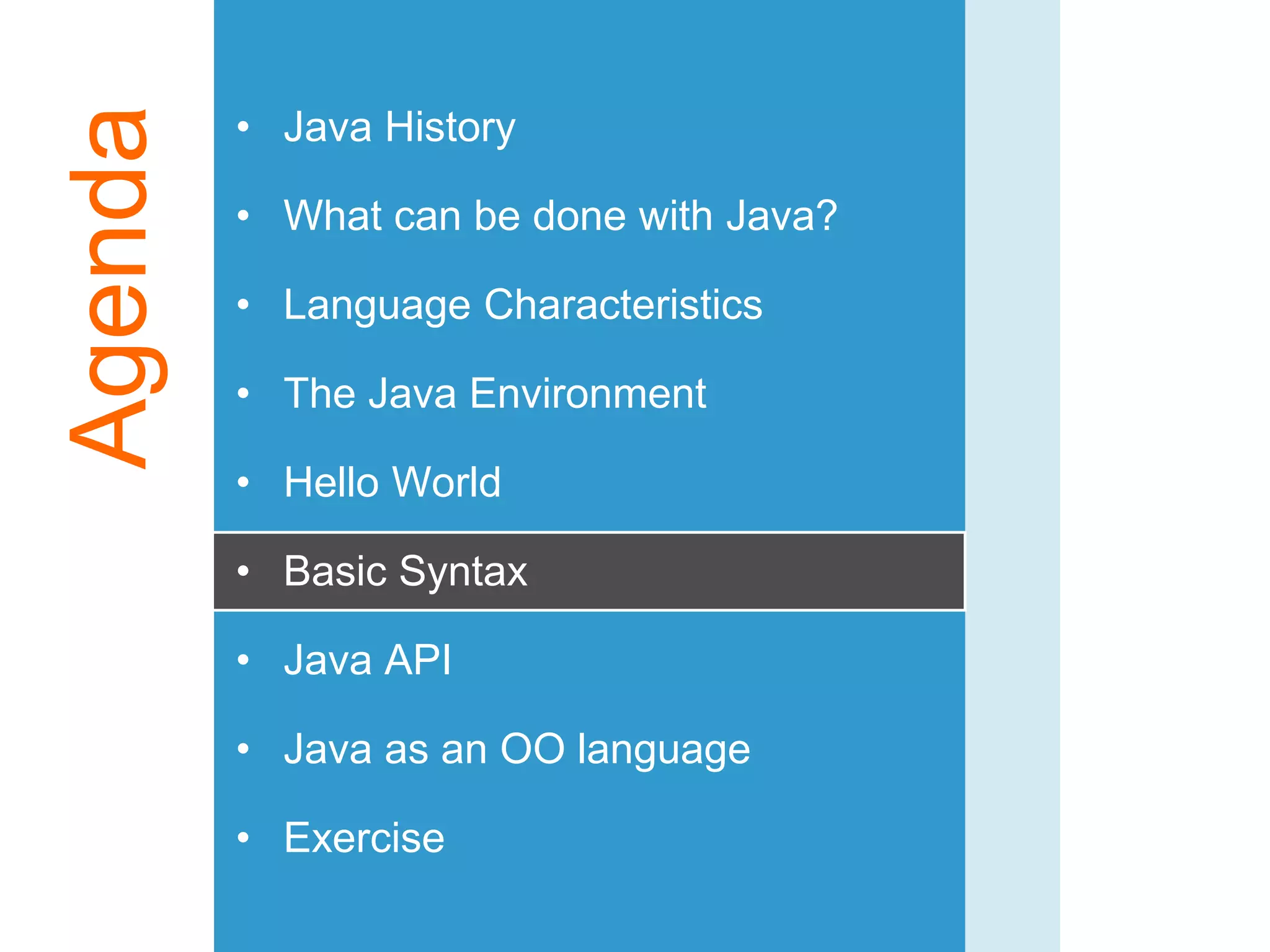Select the 'Exercise' agenda item
1270x952 pixels.
[364, 838]
